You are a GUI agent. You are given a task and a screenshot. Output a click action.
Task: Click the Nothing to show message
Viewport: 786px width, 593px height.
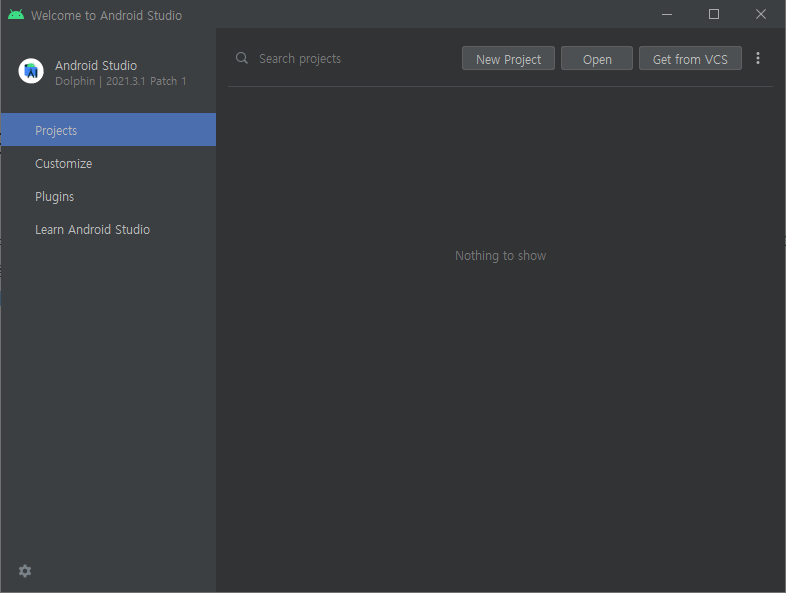click(500, 256)
